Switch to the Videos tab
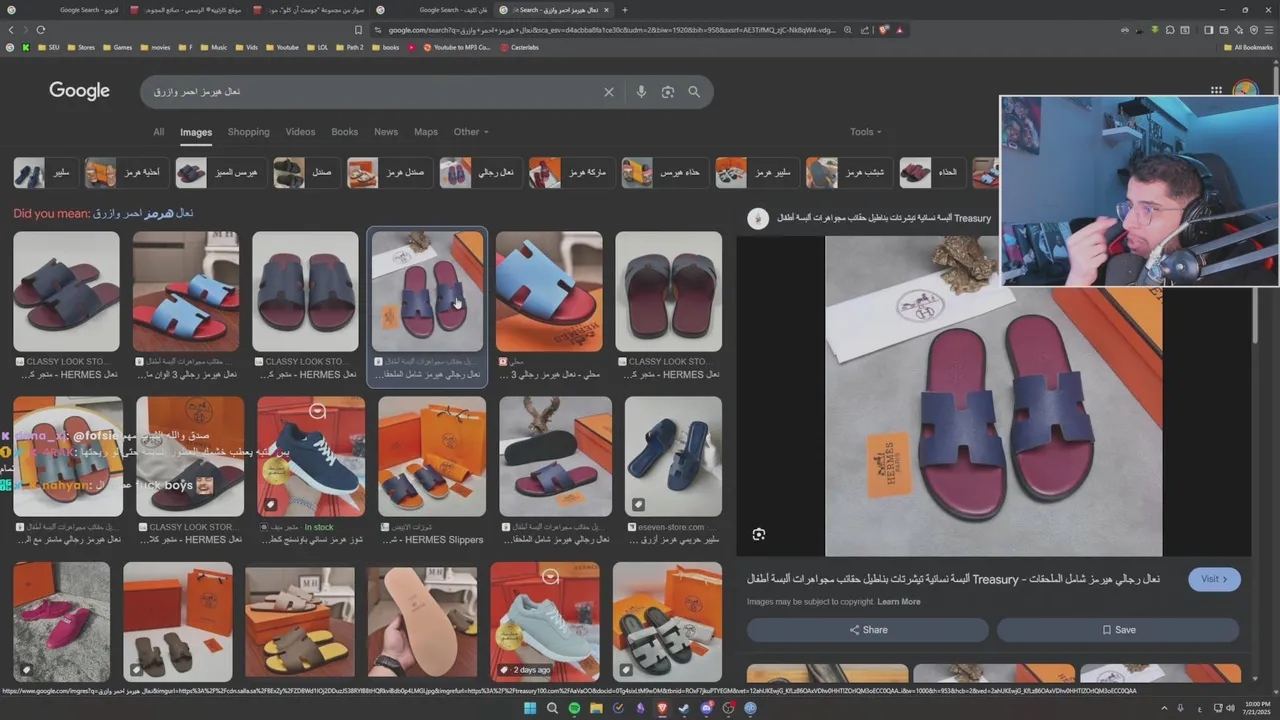The width and height of the screenshot is (1280, 720). point(300,132)
